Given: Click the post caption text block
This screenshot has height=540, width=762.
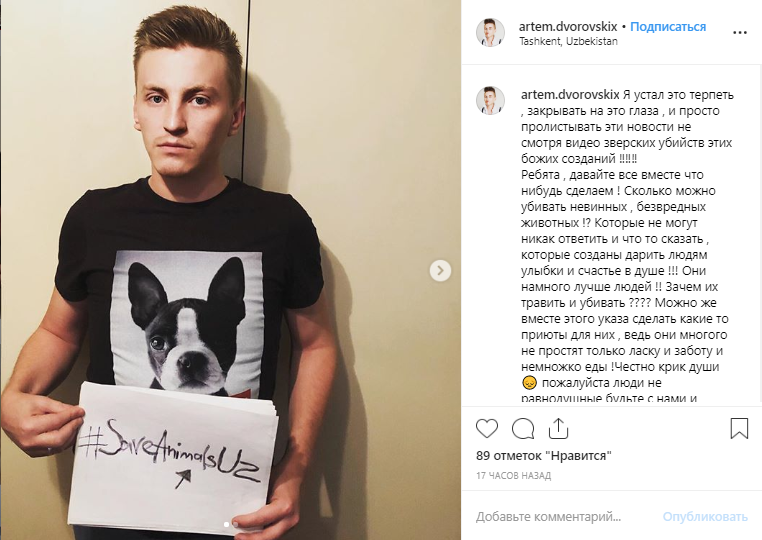Looking at the screenshot, I should (627, 246).
